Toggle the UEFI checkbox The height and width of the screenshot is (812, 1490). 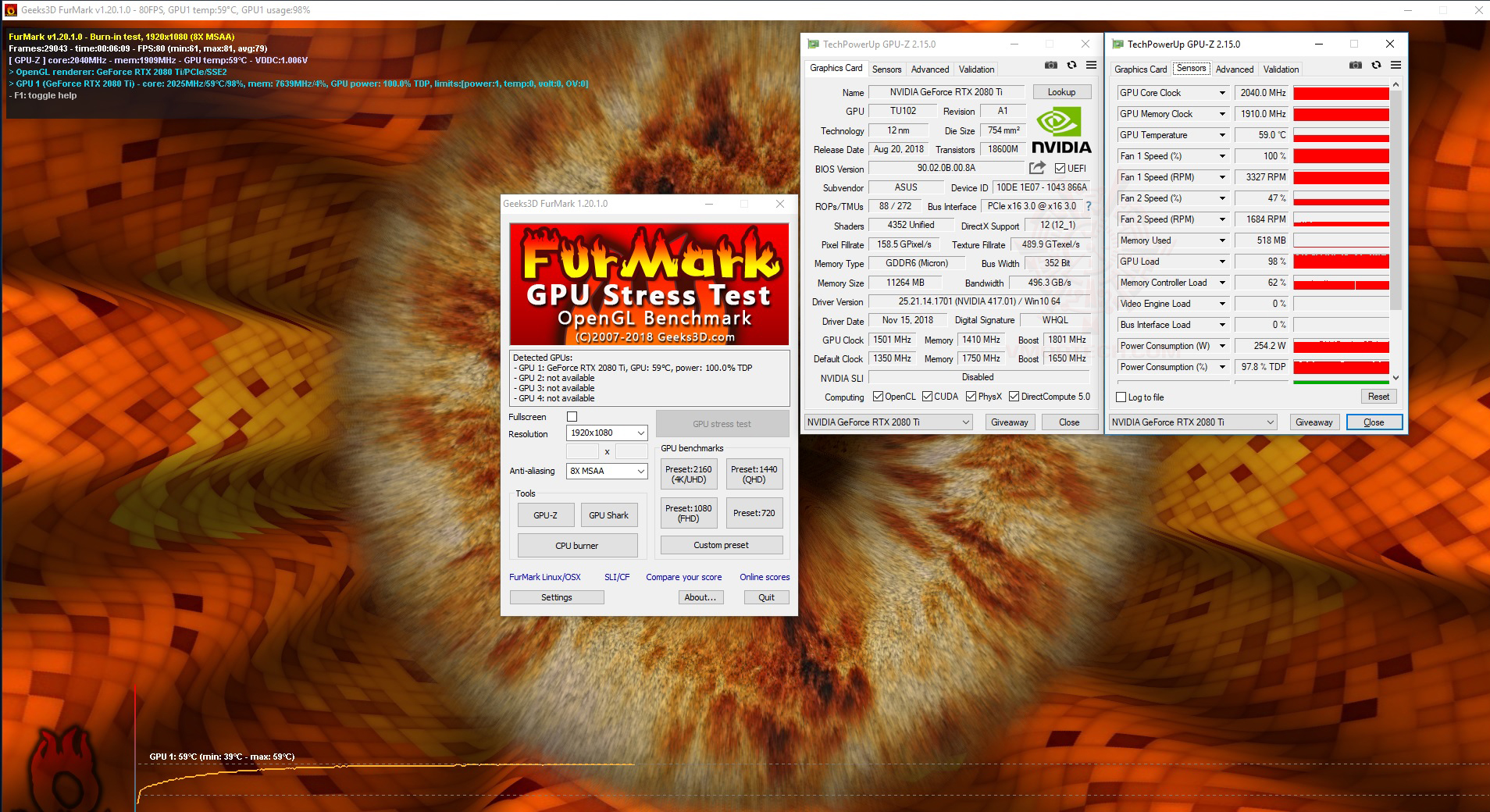[1060, 169]
